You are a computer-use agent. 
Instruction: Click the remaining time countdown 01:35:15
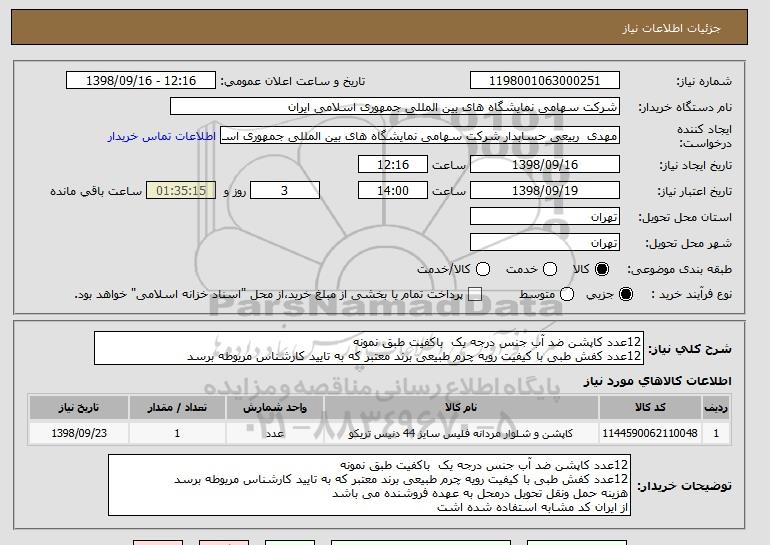[x=181, y=191]
